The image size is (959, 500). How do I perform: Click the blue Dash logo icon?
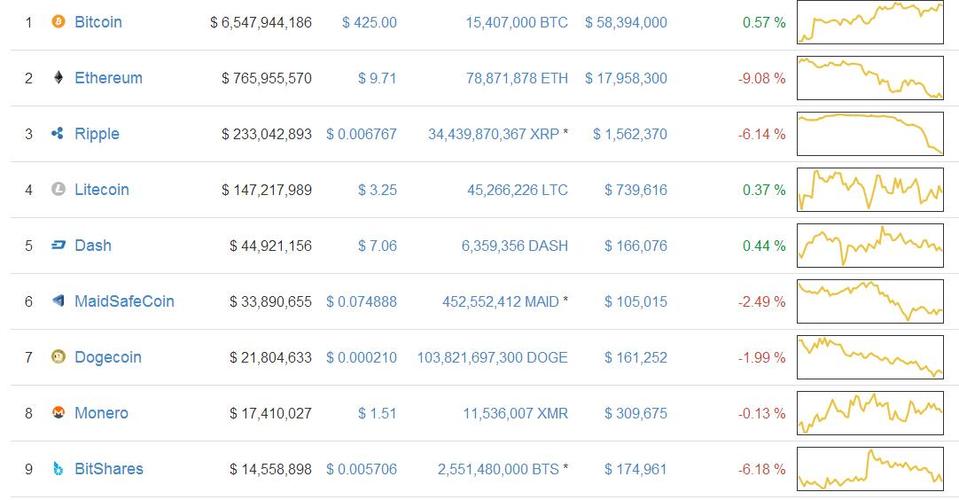point(58,246)
